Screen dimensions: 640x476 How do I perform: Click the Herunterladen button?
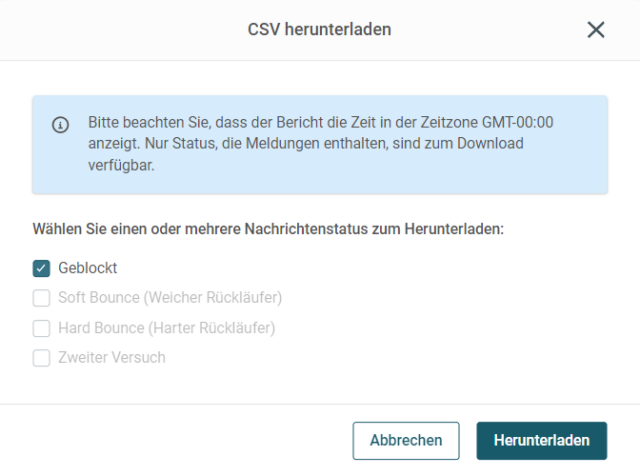542,441
